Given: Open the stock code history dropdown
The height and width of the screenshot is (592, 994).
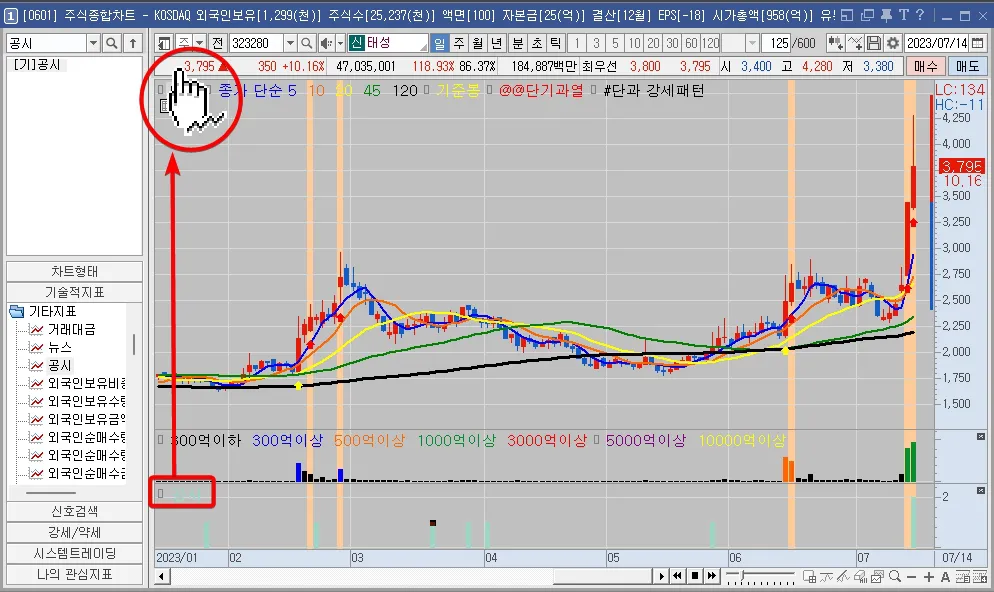Looking at the screenshot, I should pyautogui.click(x=290, y=43).
